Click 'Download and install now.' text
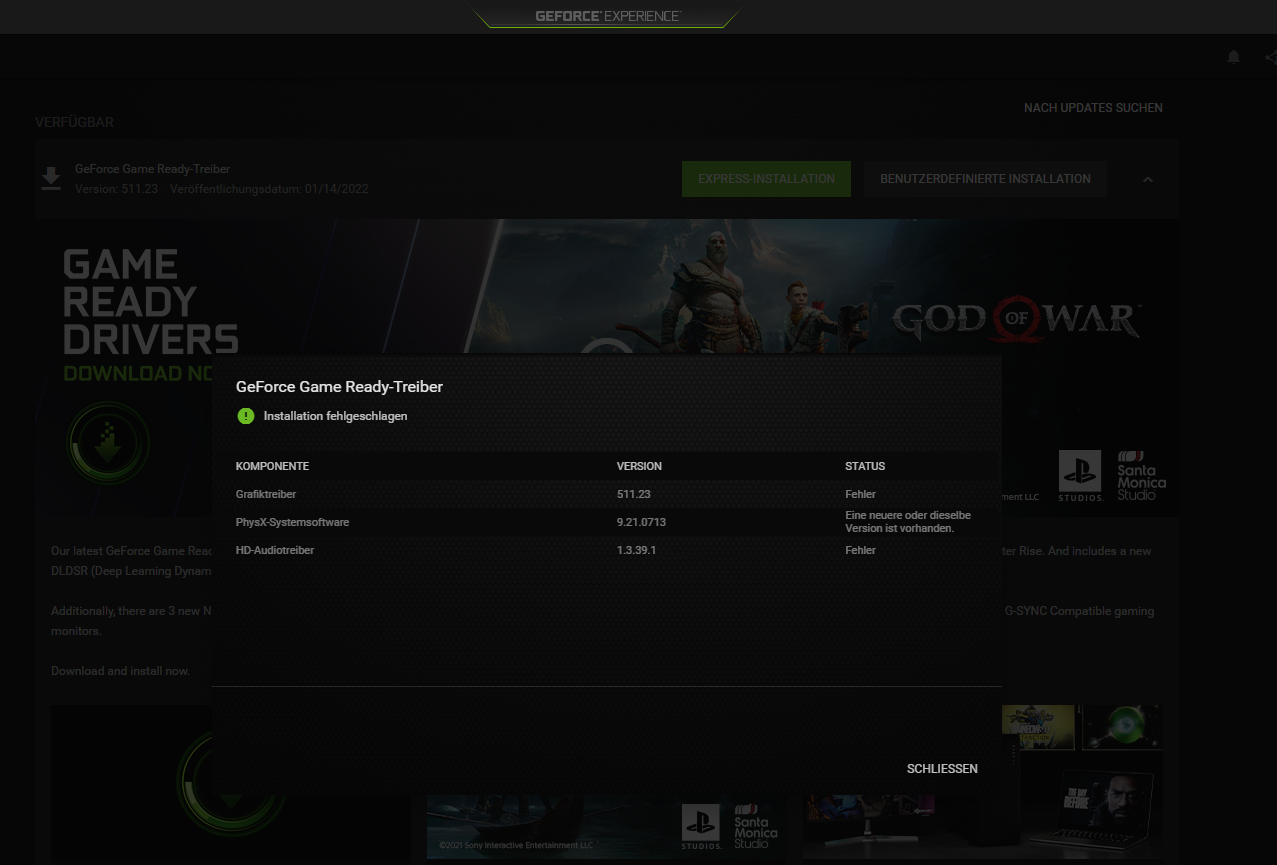Screen dimensions: 1277x865 120,671
